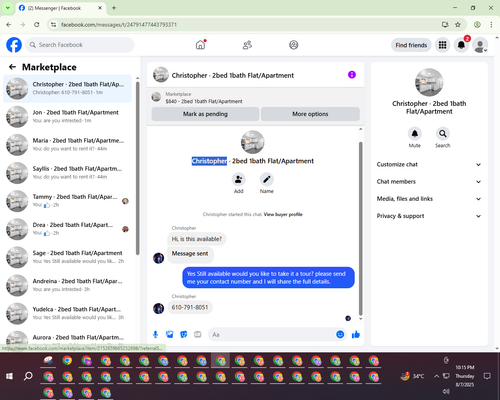Image resolution: width=500 pixels, height=400 pixels.
Task: Open Aurora conversation in list
Action: point(67,337)
